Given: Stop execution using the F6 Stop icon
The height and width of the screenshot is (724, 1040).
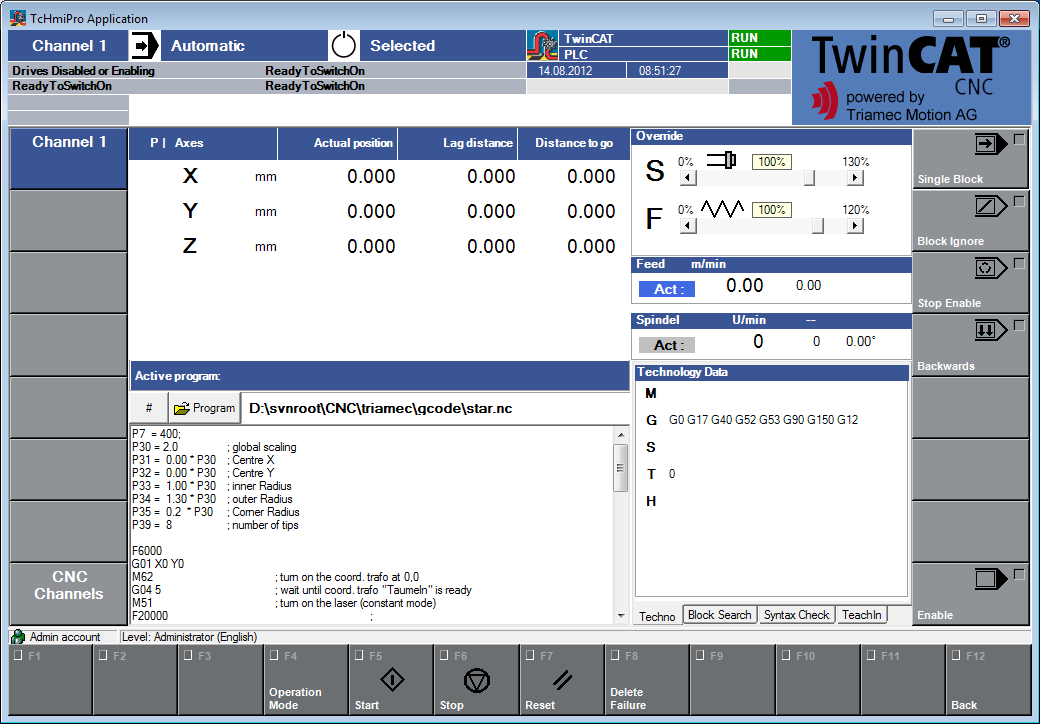Looking at the screenshot, I should (476, 680).
